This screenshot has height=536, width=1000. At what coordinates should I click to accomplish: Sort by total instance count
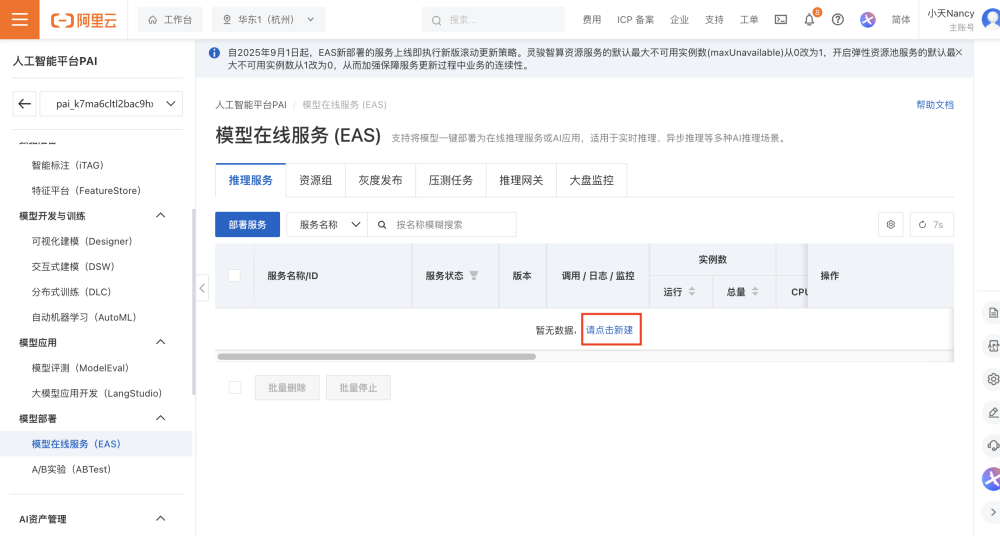coord(755,292)
